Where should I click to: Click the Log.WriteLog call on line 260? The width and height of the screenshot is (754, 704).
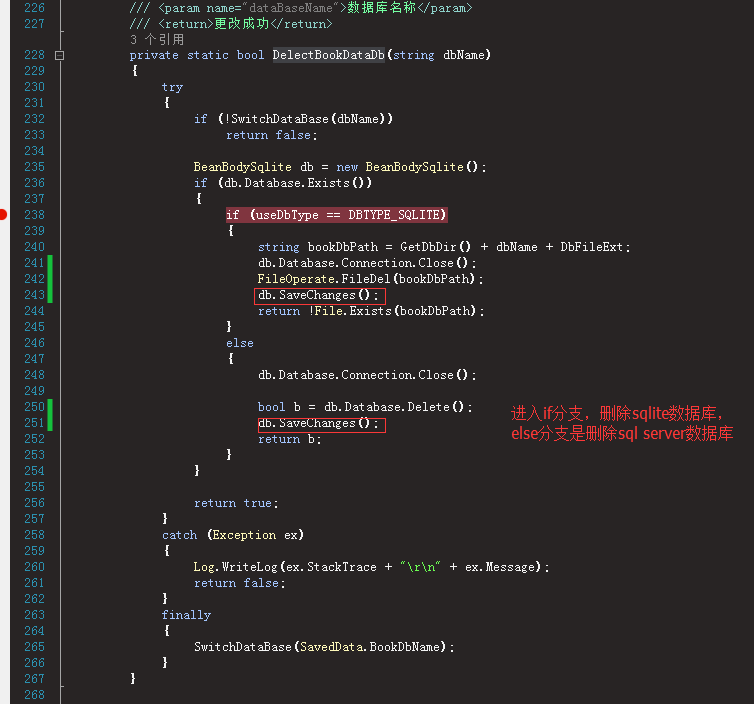(371, 567)
